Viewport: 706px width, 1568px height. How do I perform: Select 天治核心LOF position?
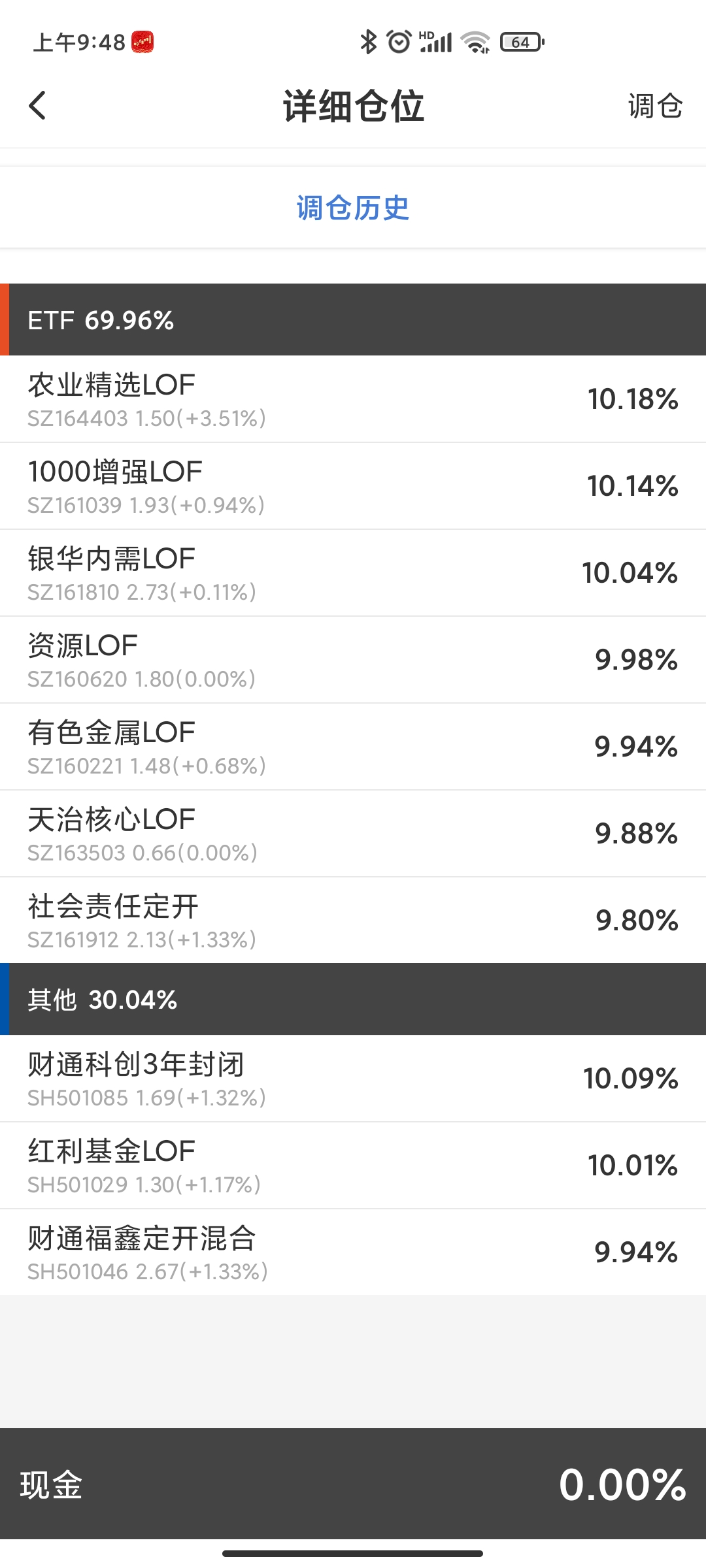[353, 834]
